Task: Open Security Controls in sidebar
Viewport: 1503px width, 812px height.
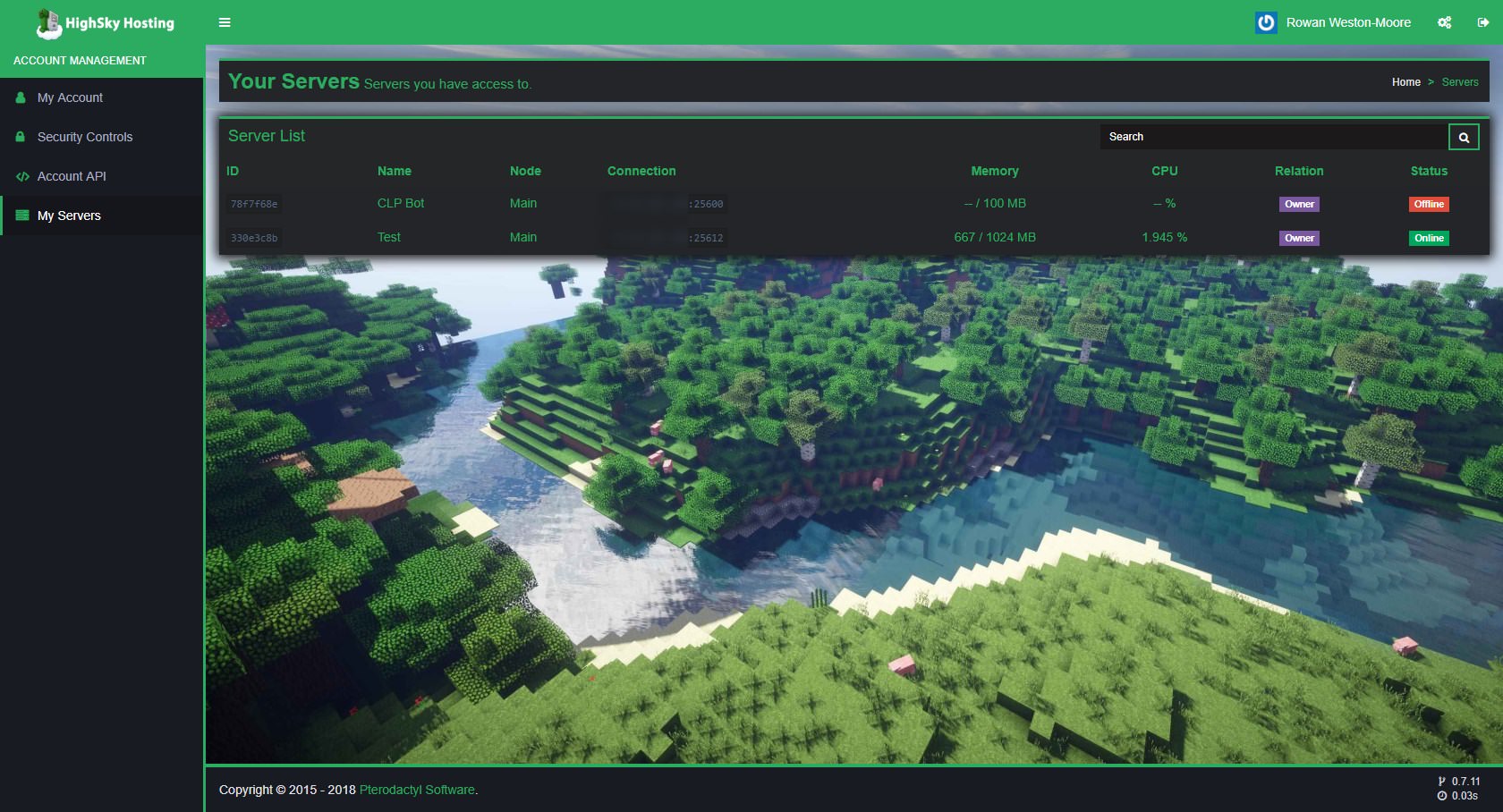Action: click(x=85, y=137)
